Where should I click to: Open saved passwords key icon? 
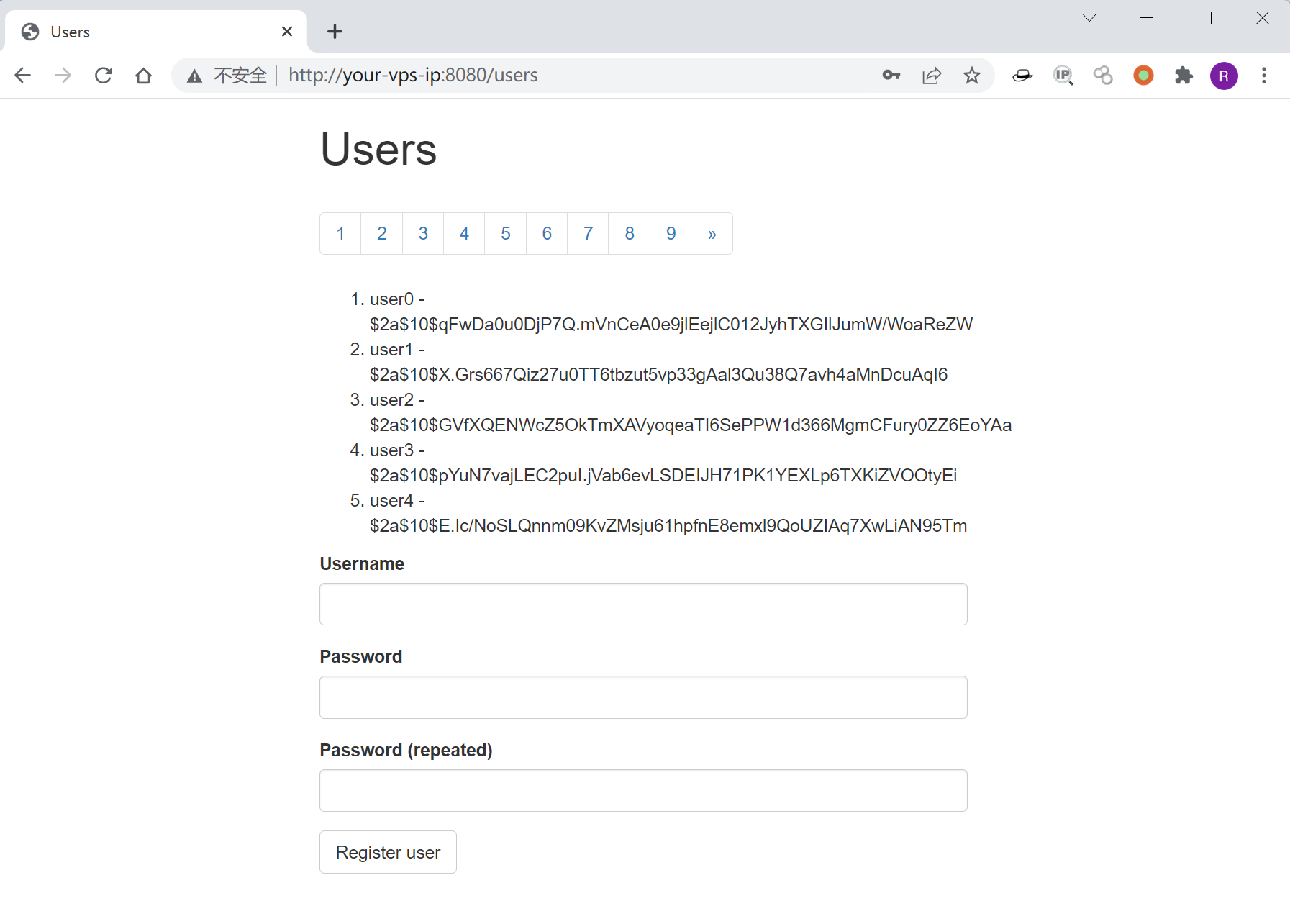(x=891, y=76)
